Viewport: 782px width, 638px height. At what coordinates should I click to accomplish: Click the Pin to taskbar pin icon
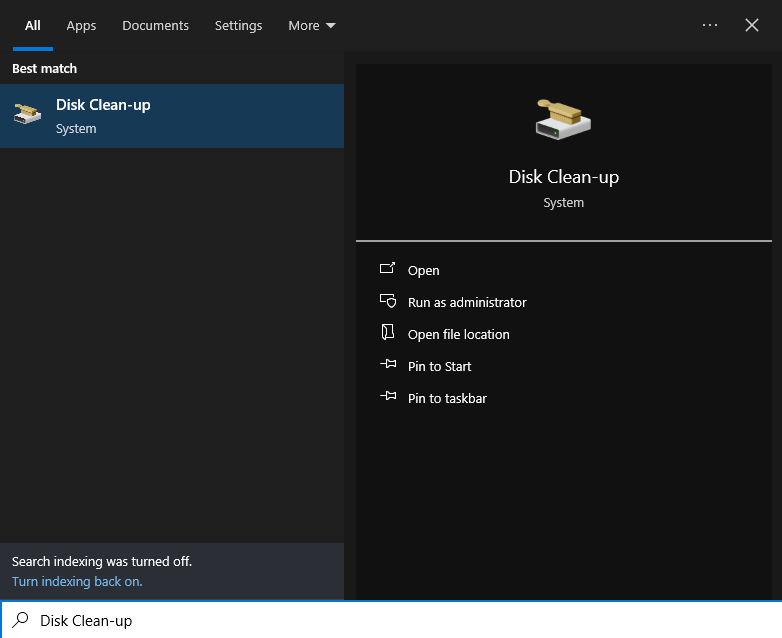[x=388, y=398]
